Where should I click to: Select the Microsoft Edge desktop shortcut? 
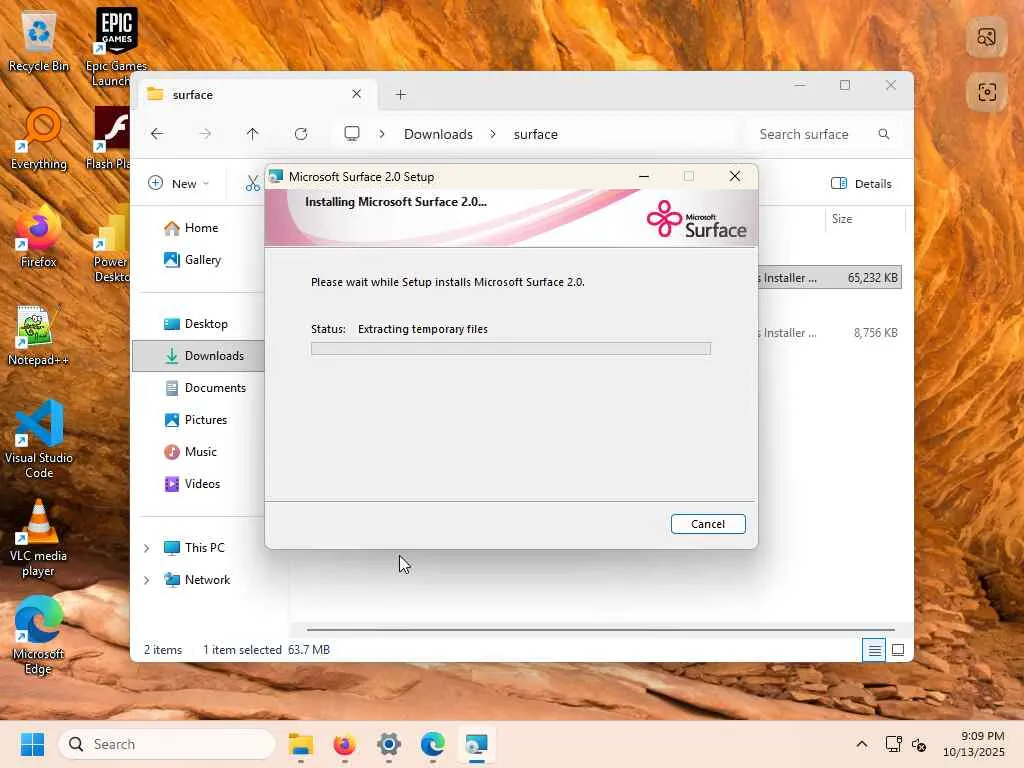[x=39, y=635]
